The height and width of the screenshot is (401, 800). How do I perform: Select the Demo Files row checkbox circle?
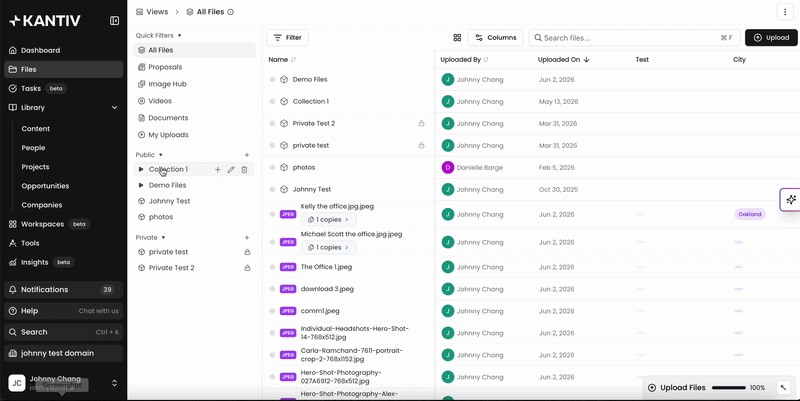pos(272,80)
